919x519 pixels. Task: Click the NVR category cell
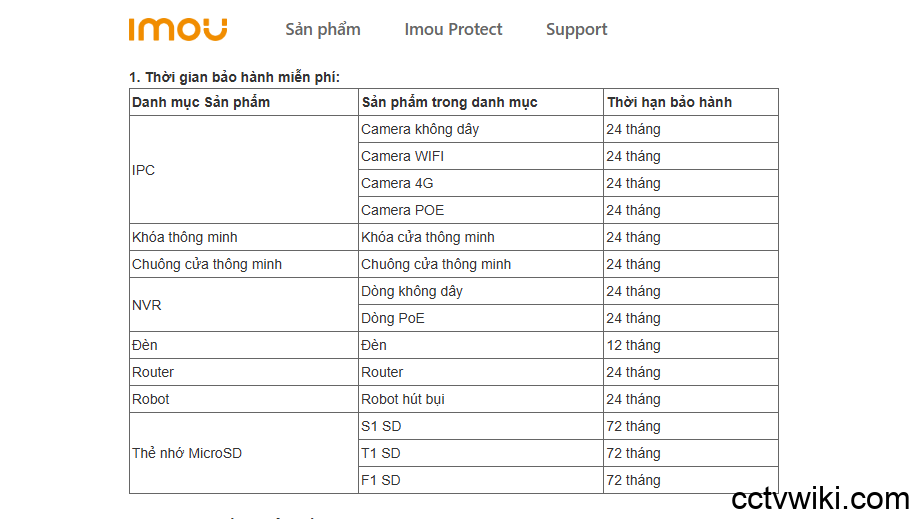(147, 305)
